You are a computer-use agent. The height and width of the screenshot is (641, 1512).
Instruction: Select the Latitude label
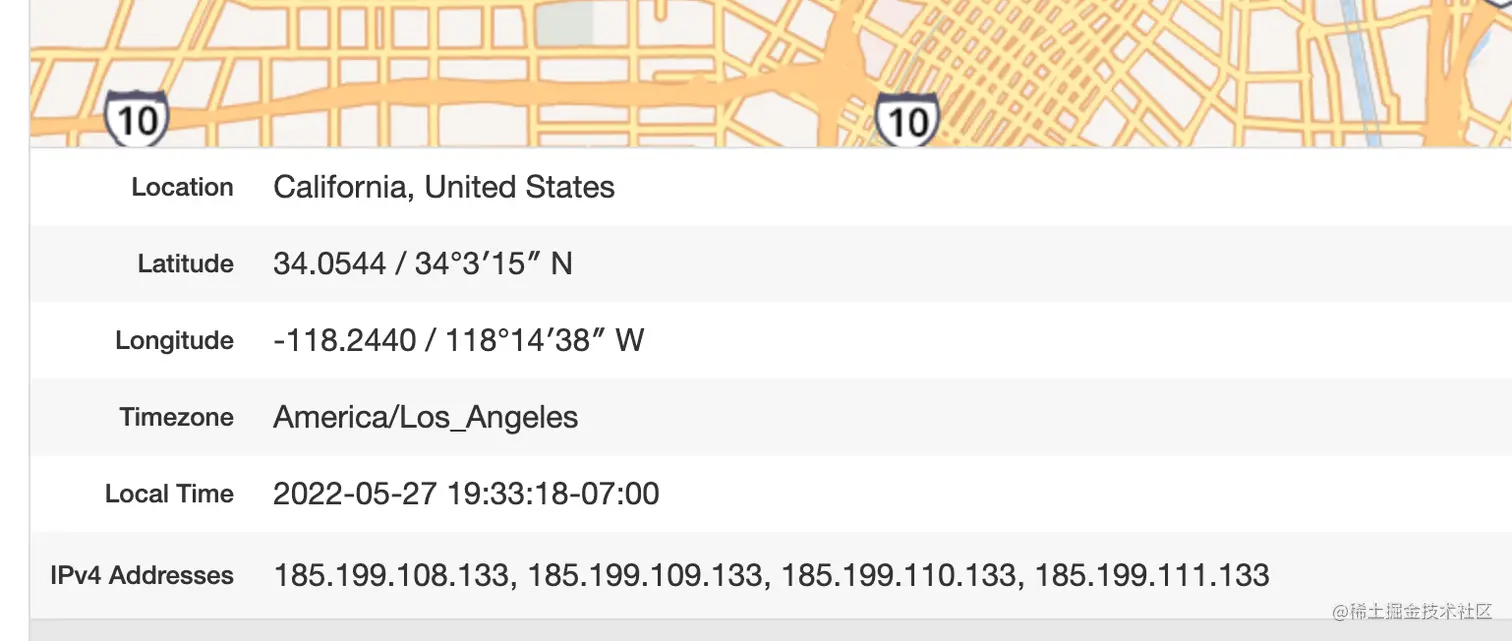click(x=186, y=264)
